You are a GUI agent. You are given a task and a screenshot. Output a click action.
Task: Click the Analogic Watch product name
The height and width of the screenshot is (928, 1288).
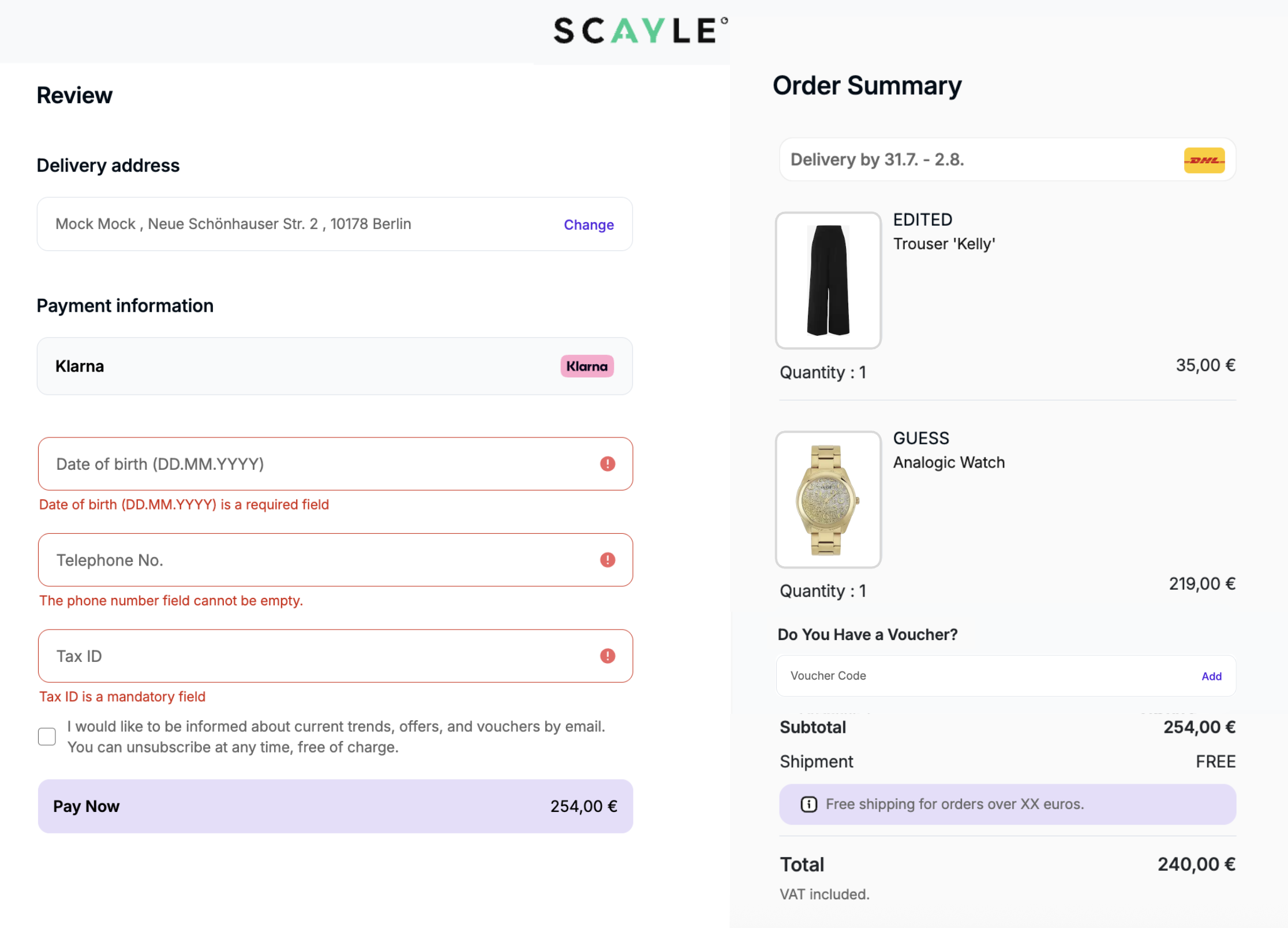coord(949,463)
